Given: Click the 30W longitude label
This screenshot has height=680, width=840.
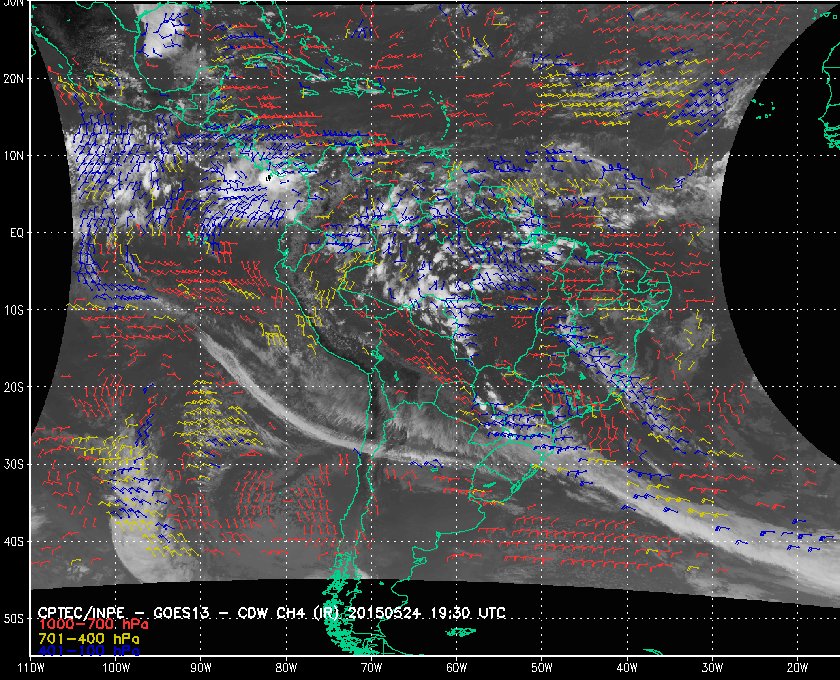Looking at the screenshot, I should [x=712, y=668].
